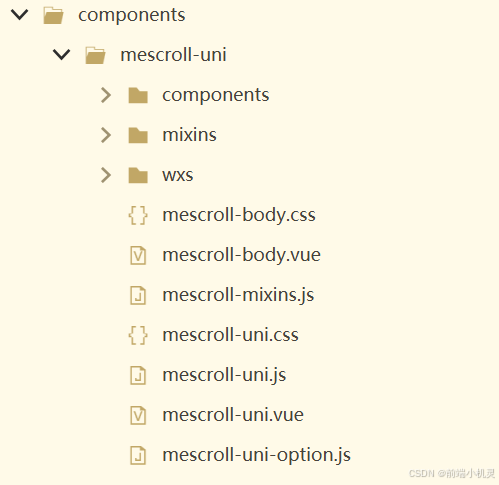The height and width of the screenshot is (485, 499).
Task: Expand the mixins folder arrow
Action: tap(106, 135)
